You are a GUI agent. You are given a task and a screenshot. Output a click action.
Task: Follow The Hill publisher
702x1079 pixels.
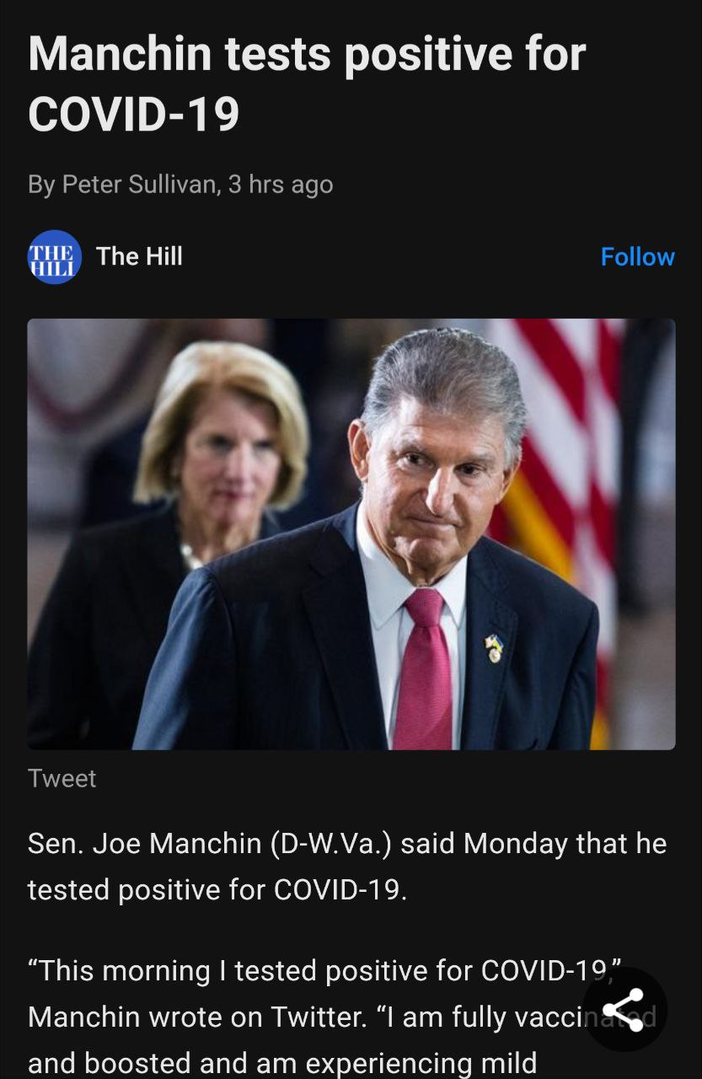637,257
